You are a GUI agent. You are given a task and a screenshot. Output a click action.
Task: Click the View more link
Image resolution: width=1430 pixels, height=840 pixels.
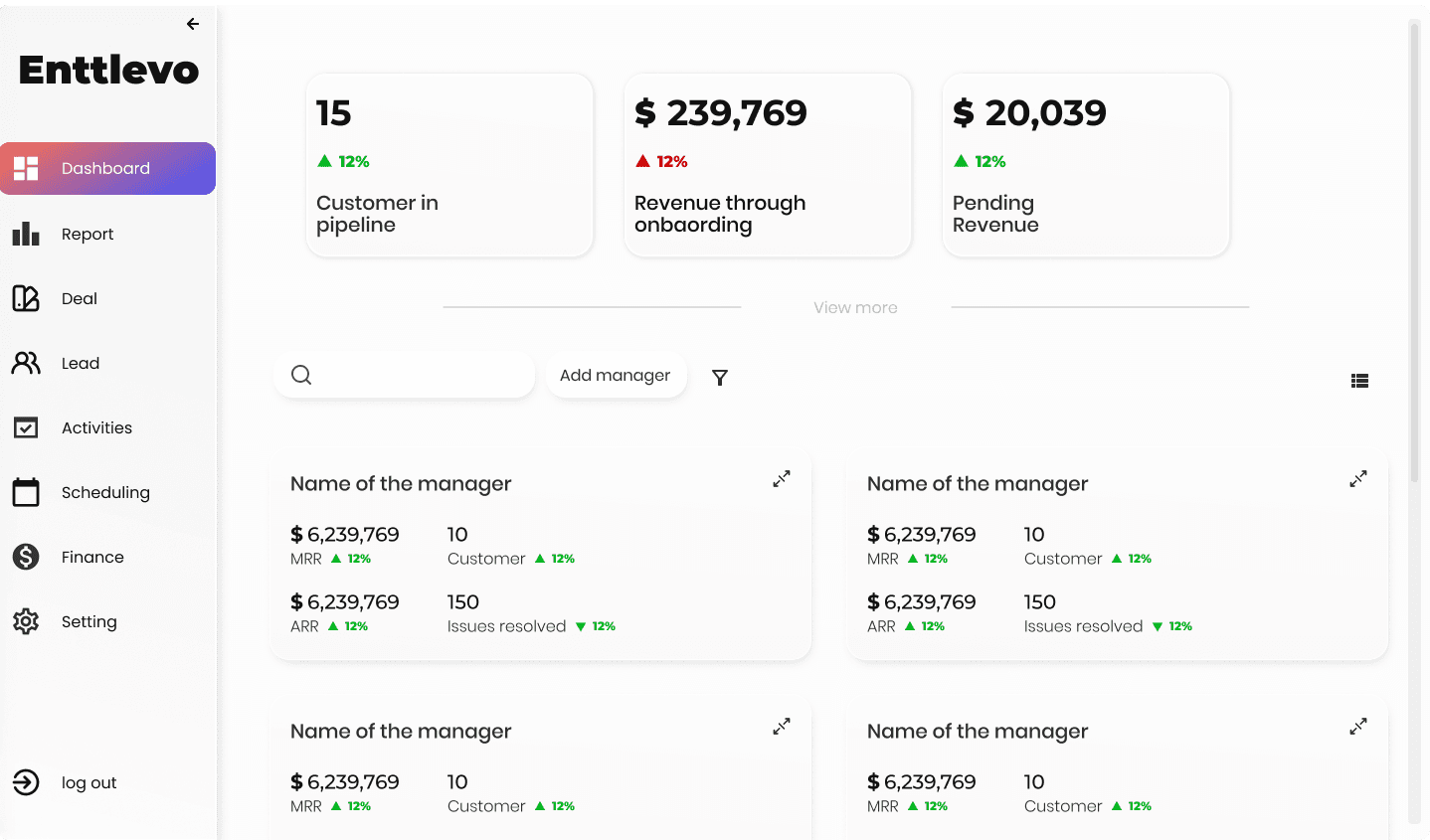(x=855, y=308)
